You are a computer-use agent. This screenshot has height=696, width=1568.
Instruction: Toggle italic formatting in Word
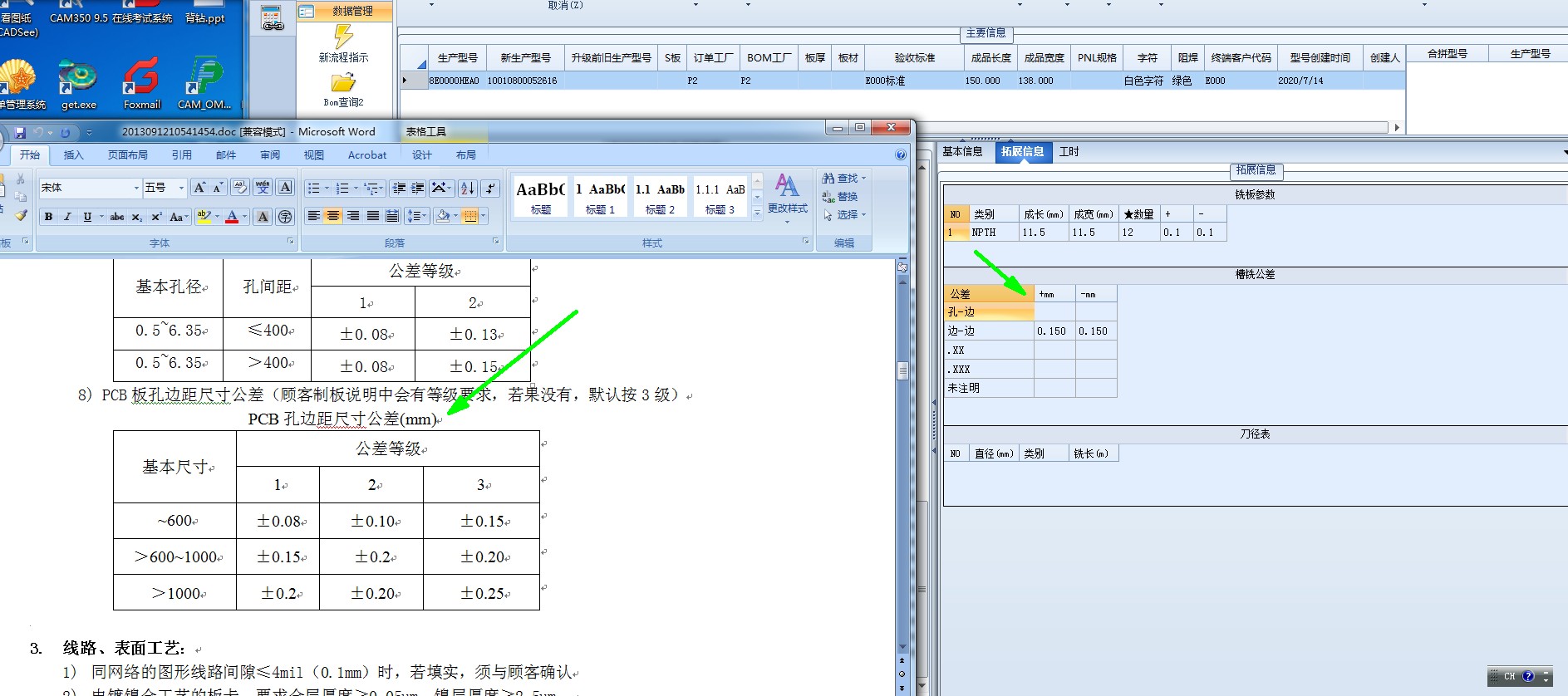click(x=67, y=217)
